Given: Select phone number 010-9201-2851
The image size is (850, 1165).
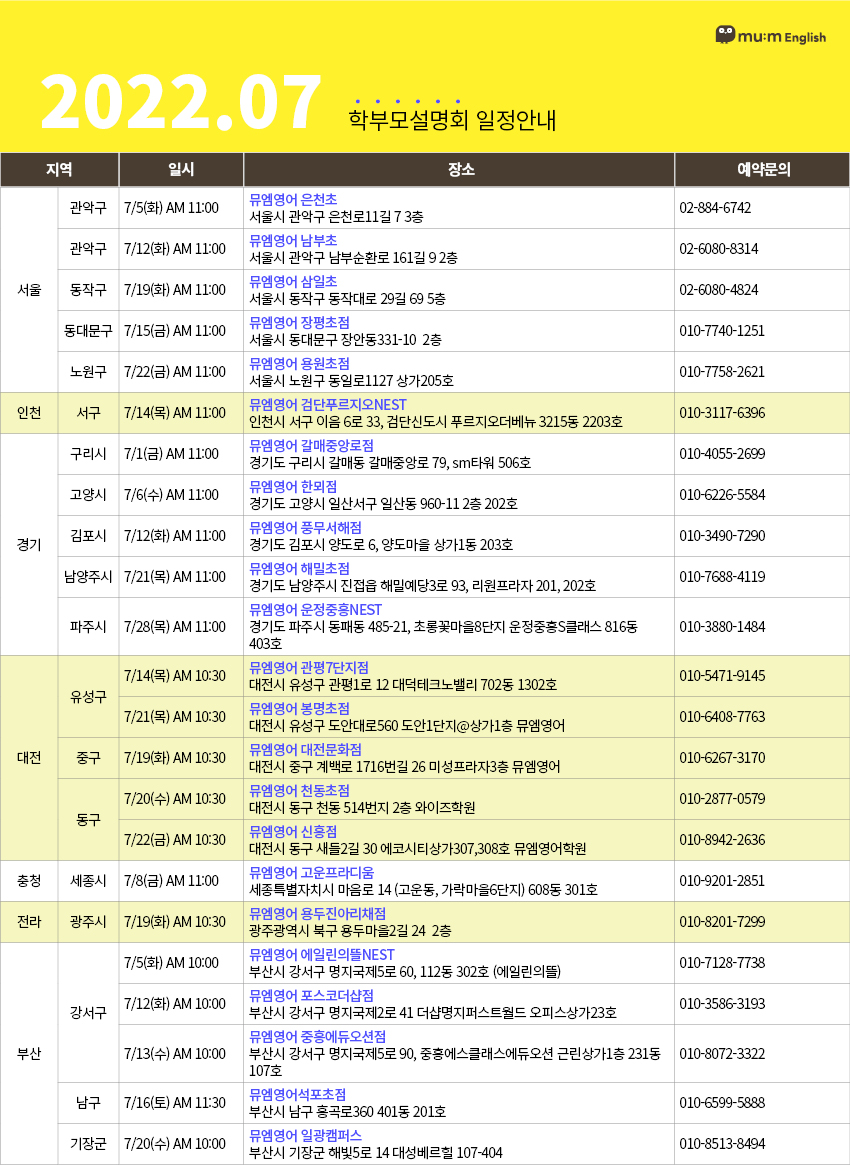Looking at the screenshot, I should (721, 880).
